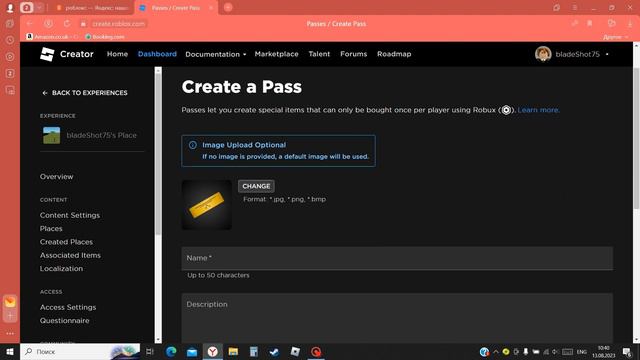Open the Booking.com bookmark
640x360 pixels.
(x=105, y=37)
